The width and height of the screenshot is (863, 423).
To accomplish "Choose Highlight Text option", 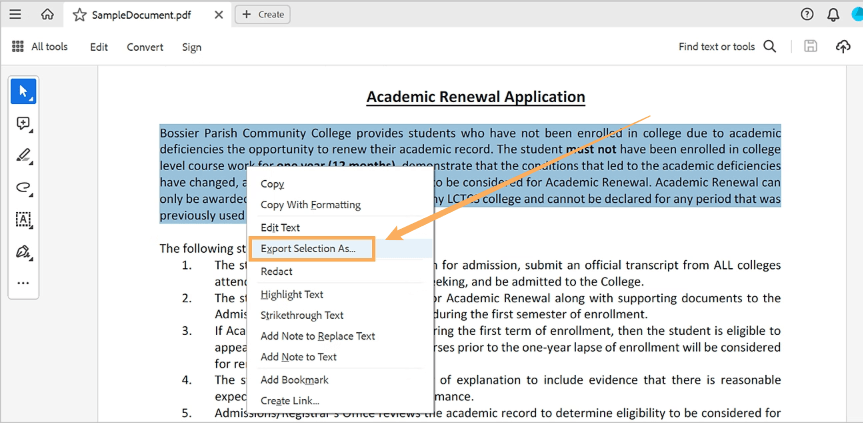I will 340,295.
